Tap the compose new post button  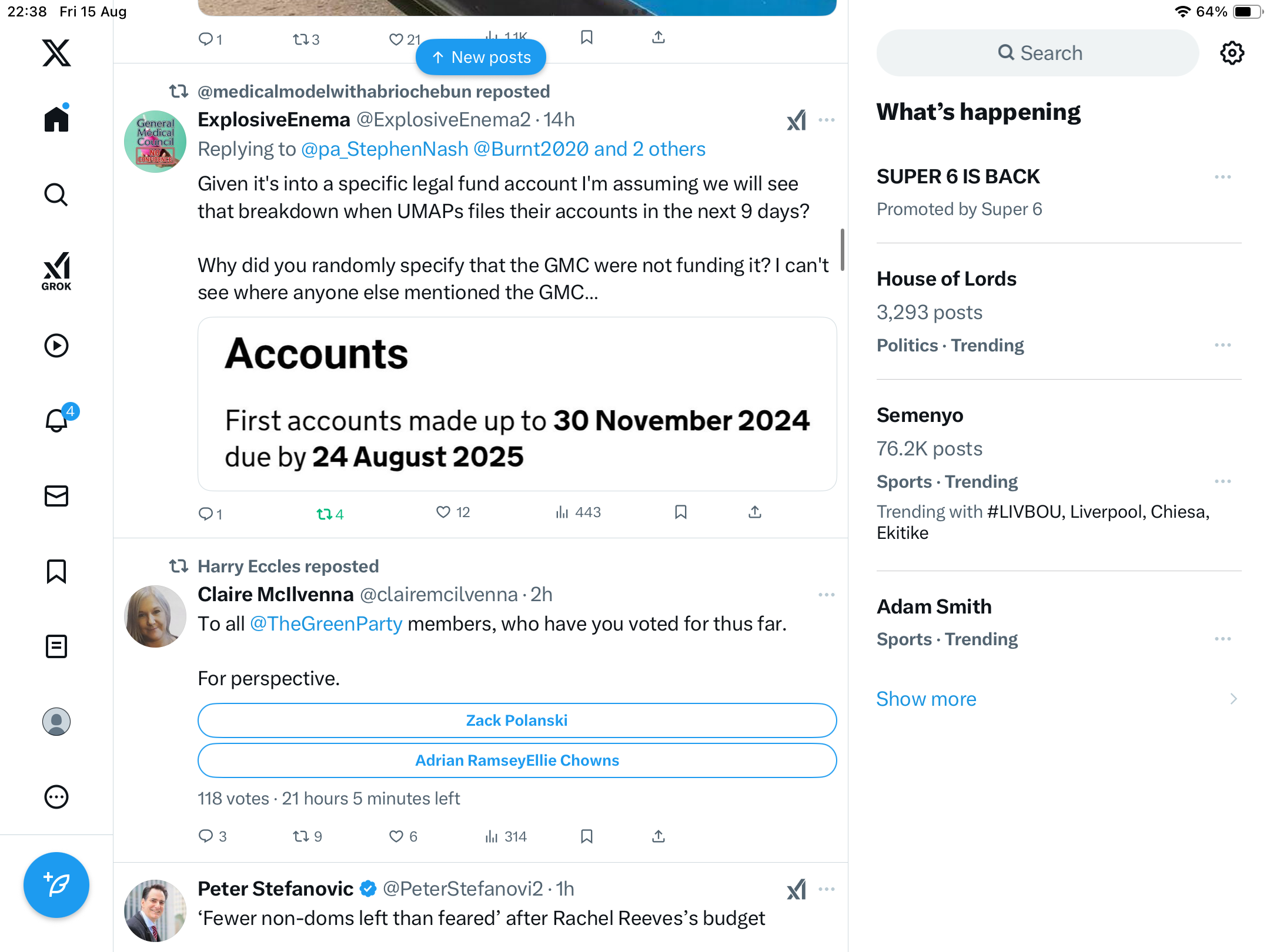[56, 884]
